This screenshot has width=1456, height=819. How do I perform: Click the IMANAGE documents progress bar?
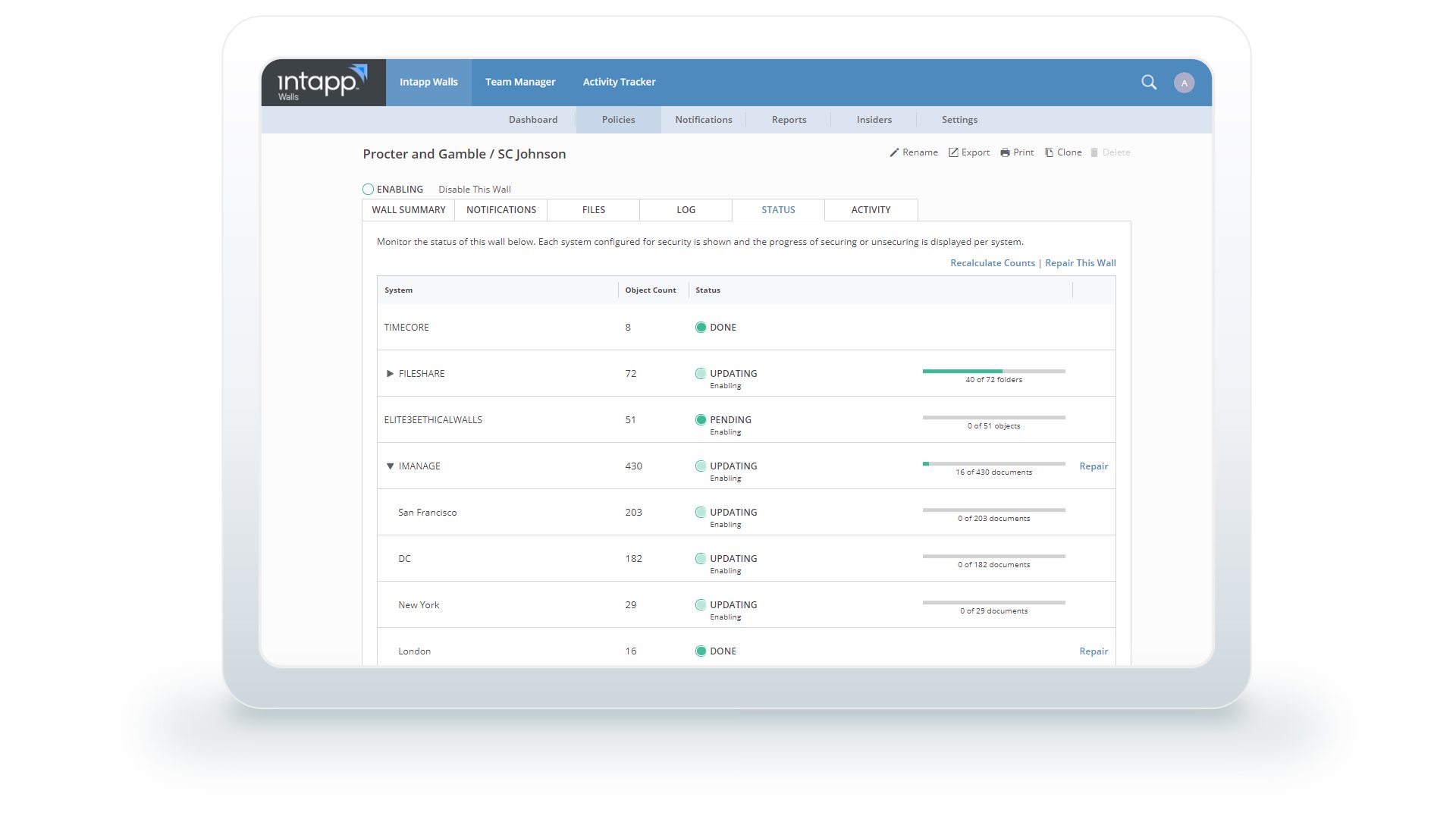[x=993, y=464]
